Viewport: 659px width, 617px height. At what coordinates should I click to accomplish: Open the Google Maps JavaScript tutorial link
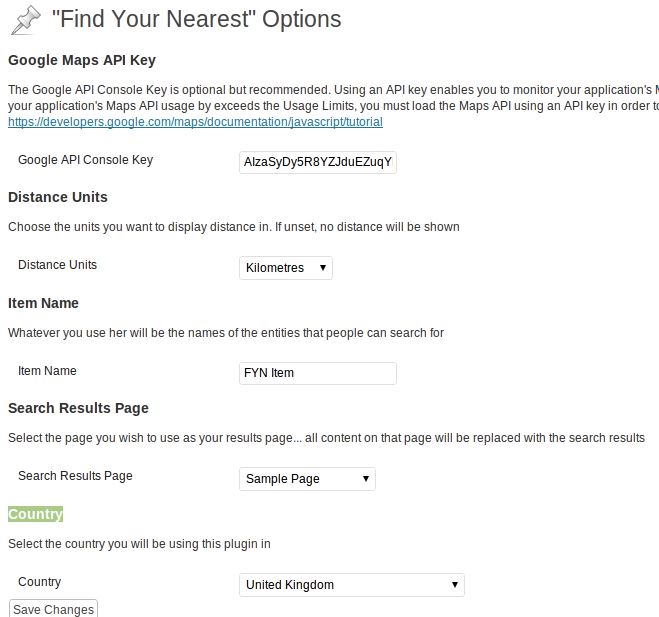tap(195, 122)
